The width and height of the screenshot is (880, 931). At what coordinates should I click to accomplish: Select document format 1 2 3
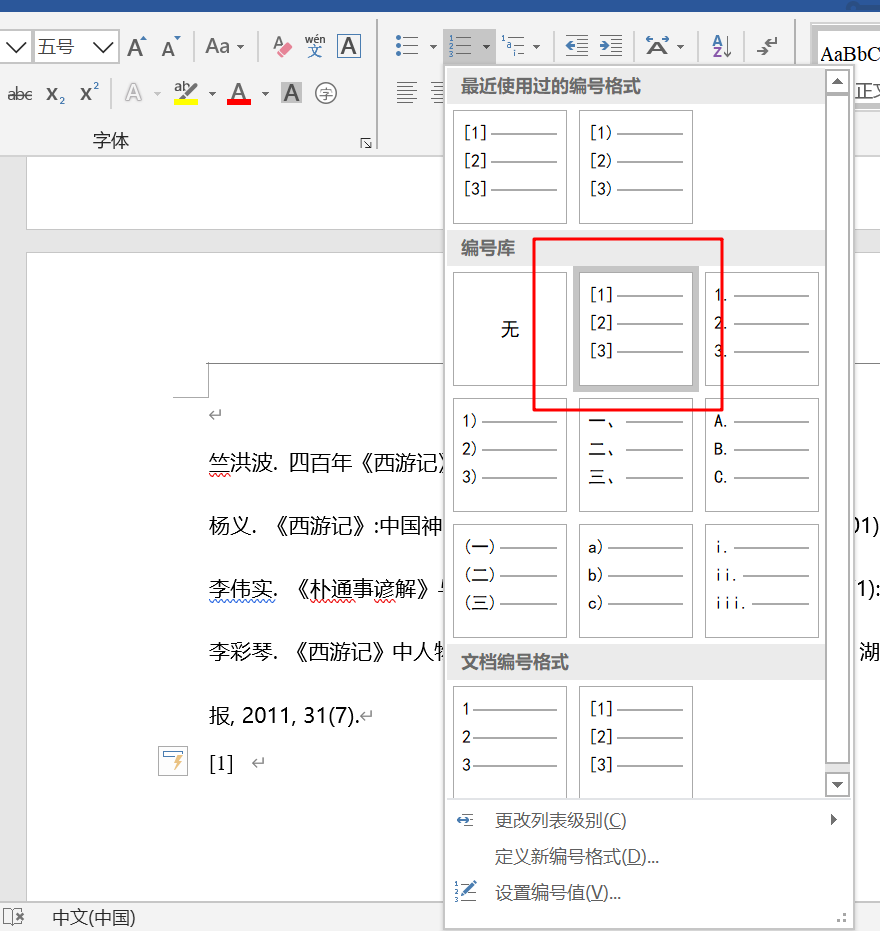pos(510,742)
